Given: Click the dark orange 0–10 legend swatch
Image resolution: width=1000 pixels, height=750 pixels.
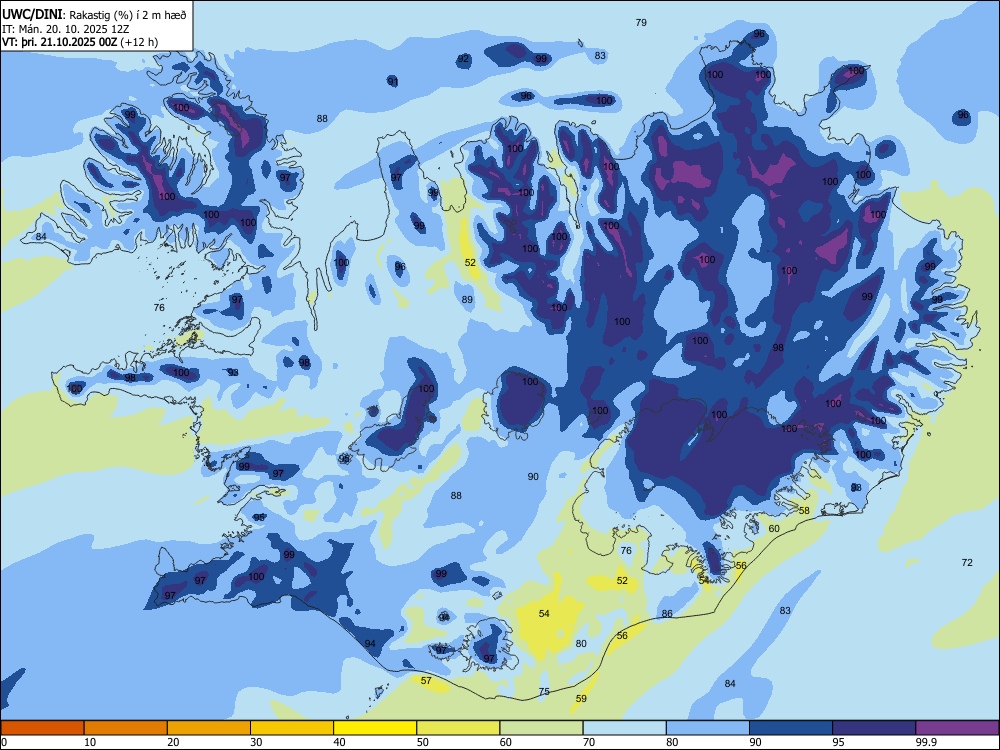Looking at the screenshot, I should click(x=42, y=728).
